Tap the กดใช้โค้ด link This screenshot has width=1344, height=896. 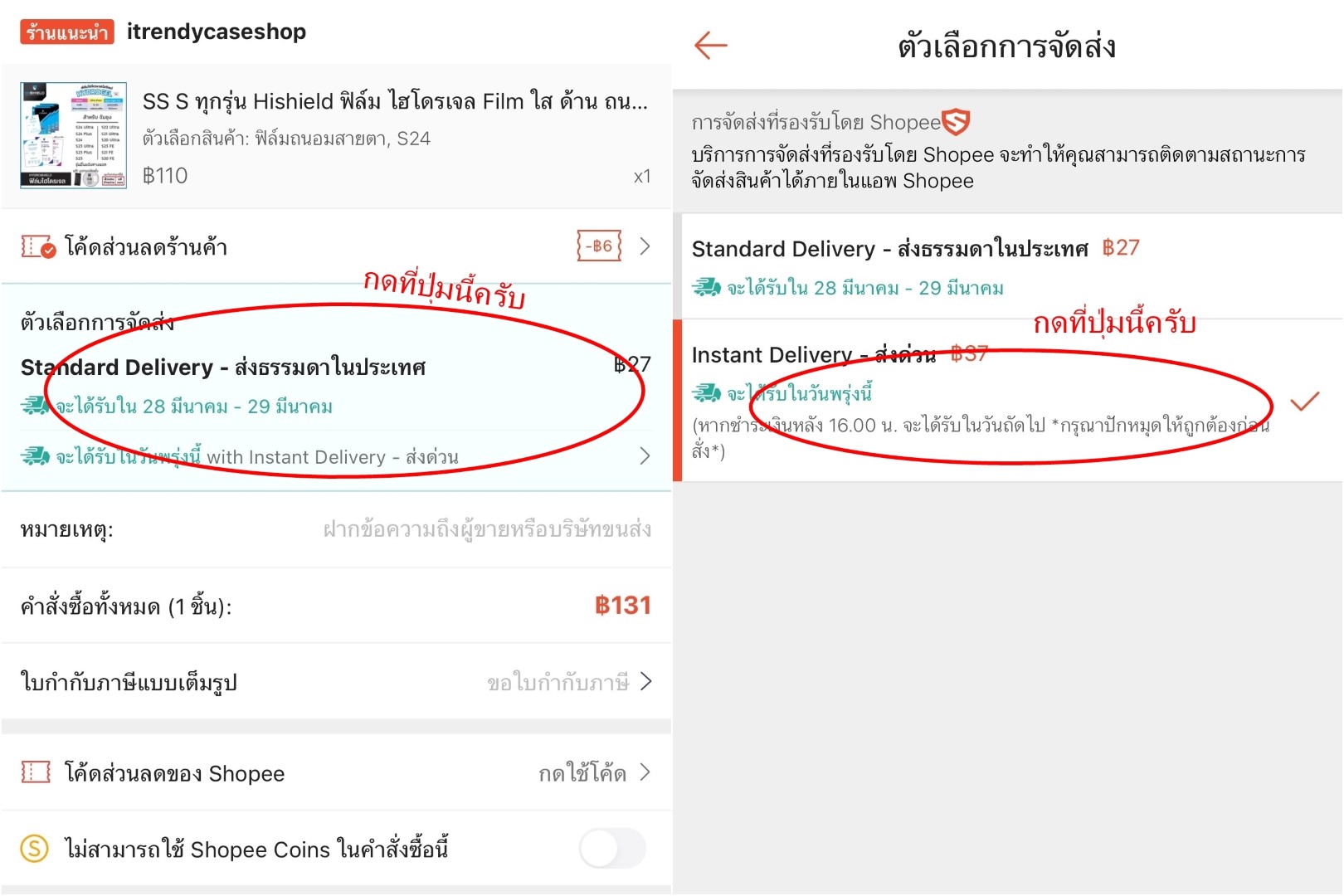click(x=582, y=773)
